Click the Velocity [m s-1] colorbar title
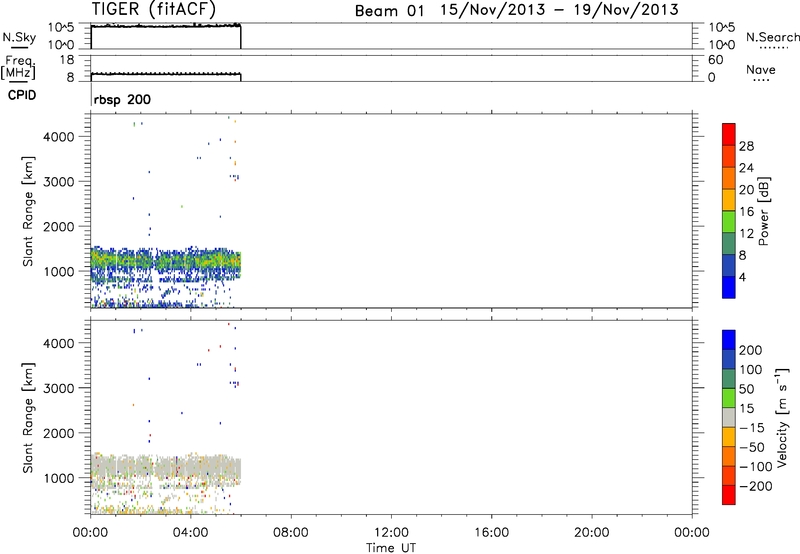The image size is (800, 554). [782, 417]
